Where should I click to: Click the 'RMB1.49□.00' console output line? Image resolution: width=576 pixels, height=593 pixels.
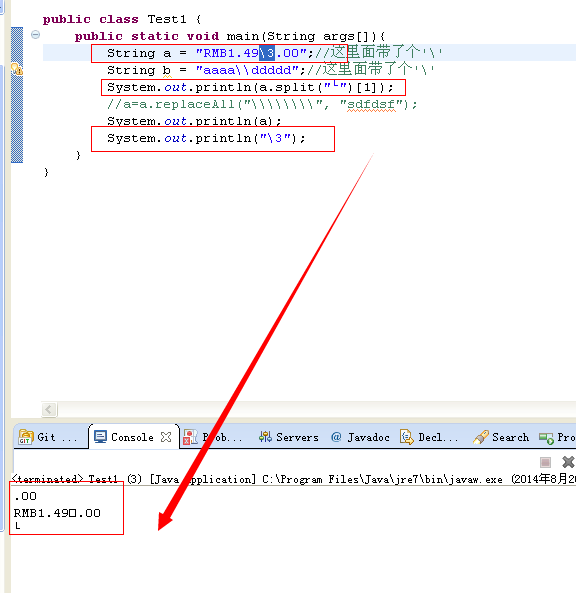pyautogui.click(x=57, y=513)
